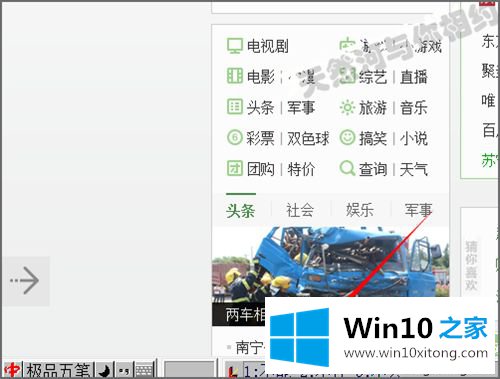Open the 旅游 link
The image size is (500, 379).
[373, 108]
